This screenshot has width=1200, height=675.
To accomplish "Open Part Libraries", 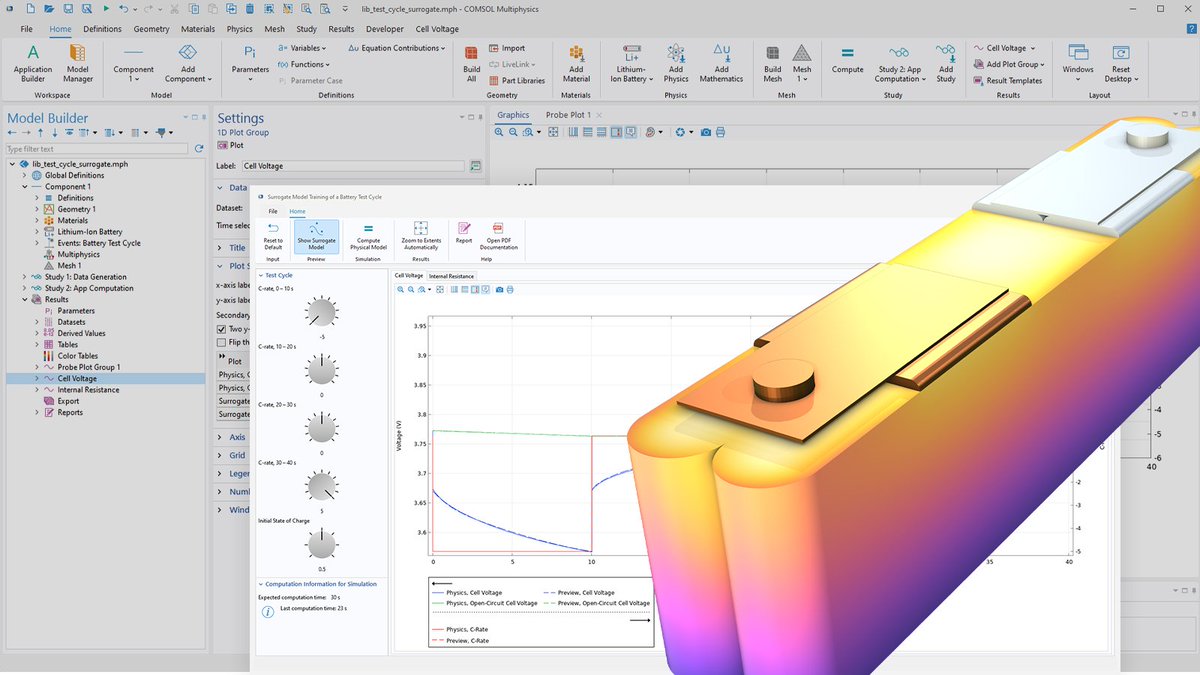I will [x=517, y=81].
